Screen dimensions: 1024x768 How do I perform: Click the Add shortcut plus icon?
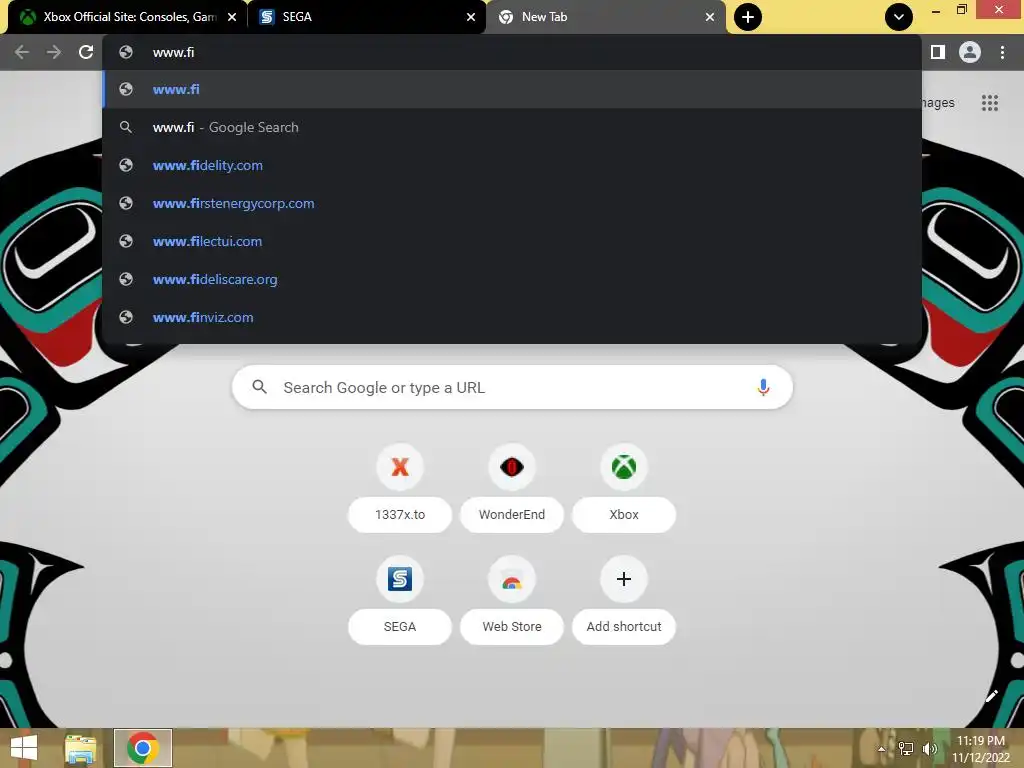(x=624, y=579)
